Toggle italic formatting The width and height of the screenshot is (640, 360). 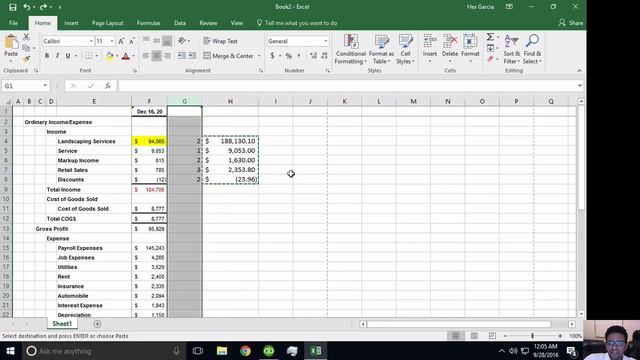(57, 56)
